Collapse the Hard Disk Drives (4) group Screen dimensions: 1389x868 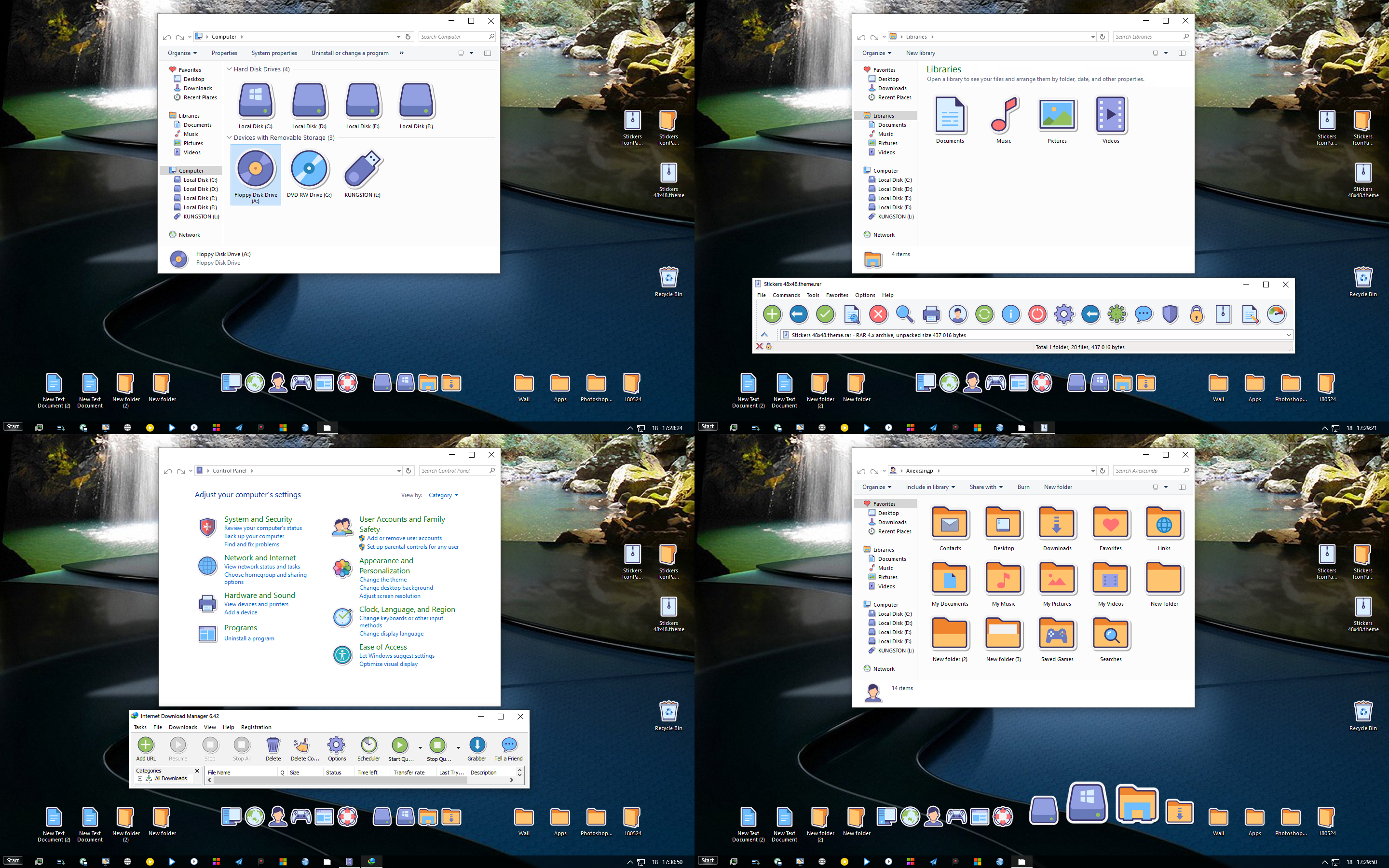pos(229,69)
